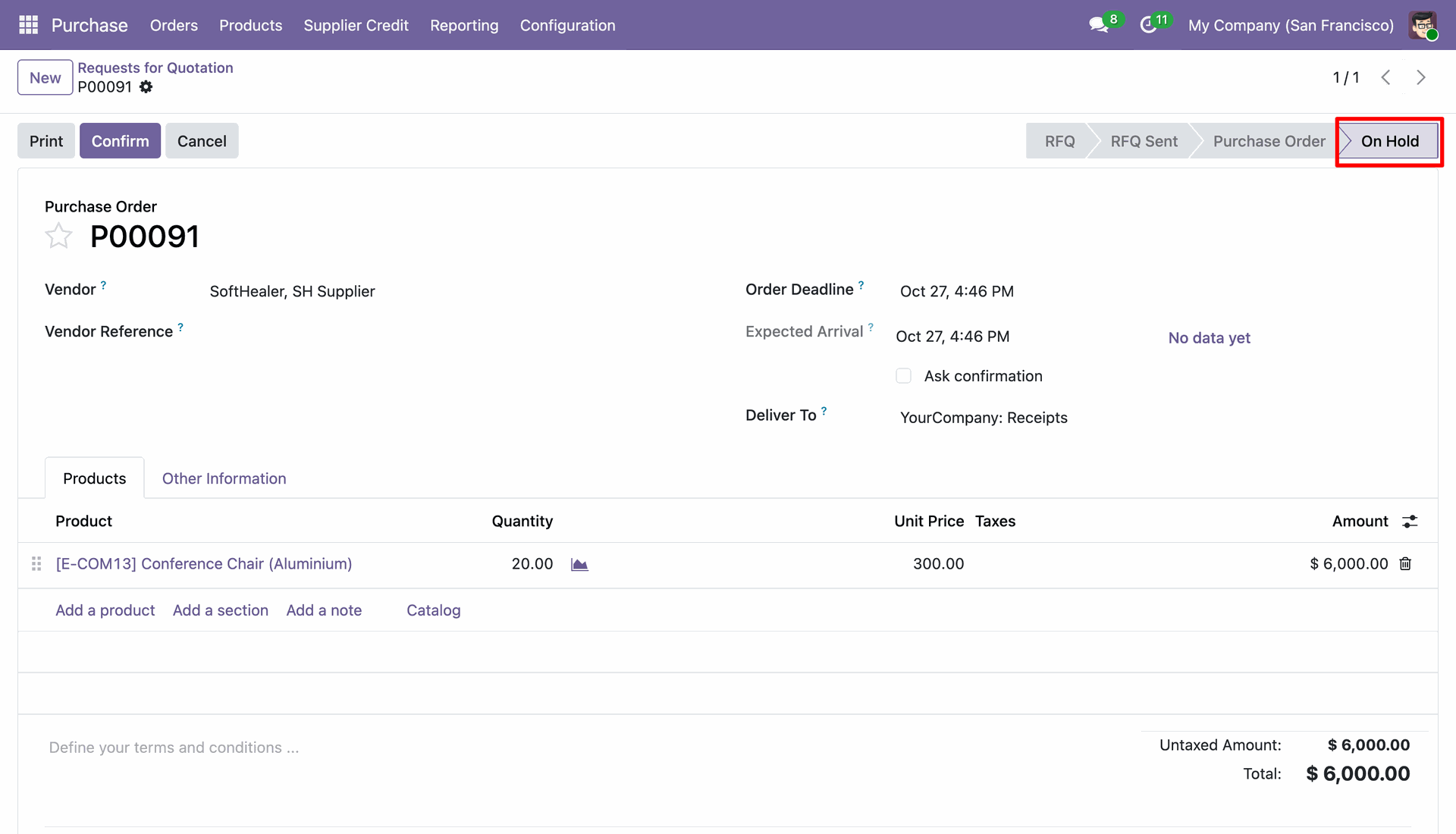
Task: Click Add a note link
Action: tap(324, 610)
